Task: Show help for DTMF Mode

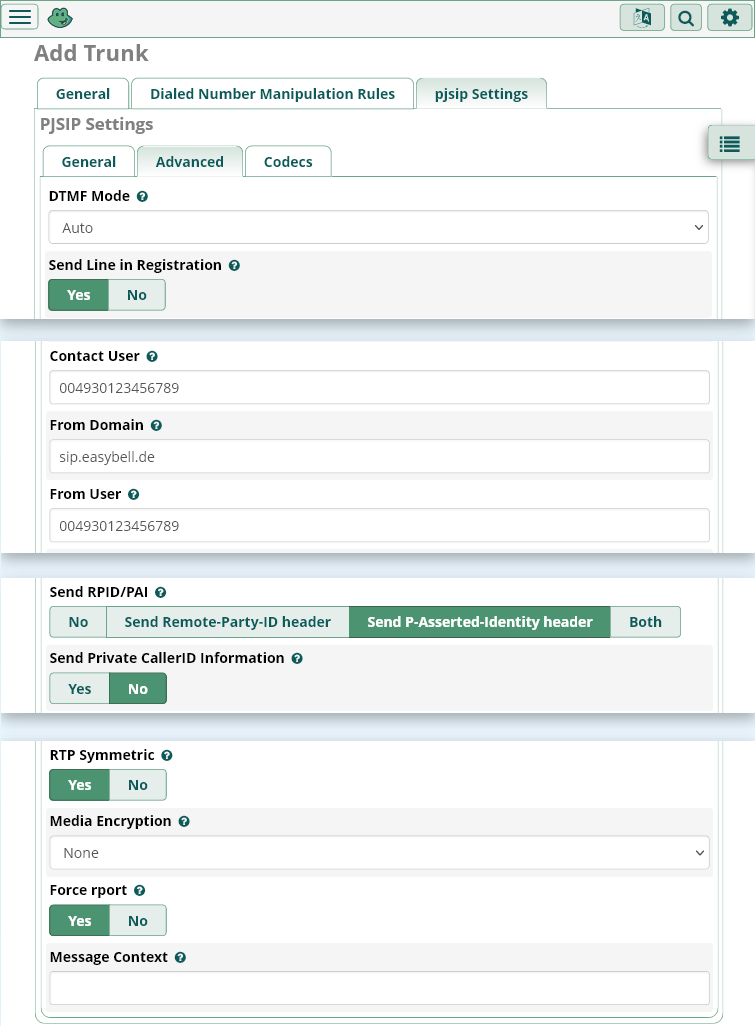Action: pos(142,197)
